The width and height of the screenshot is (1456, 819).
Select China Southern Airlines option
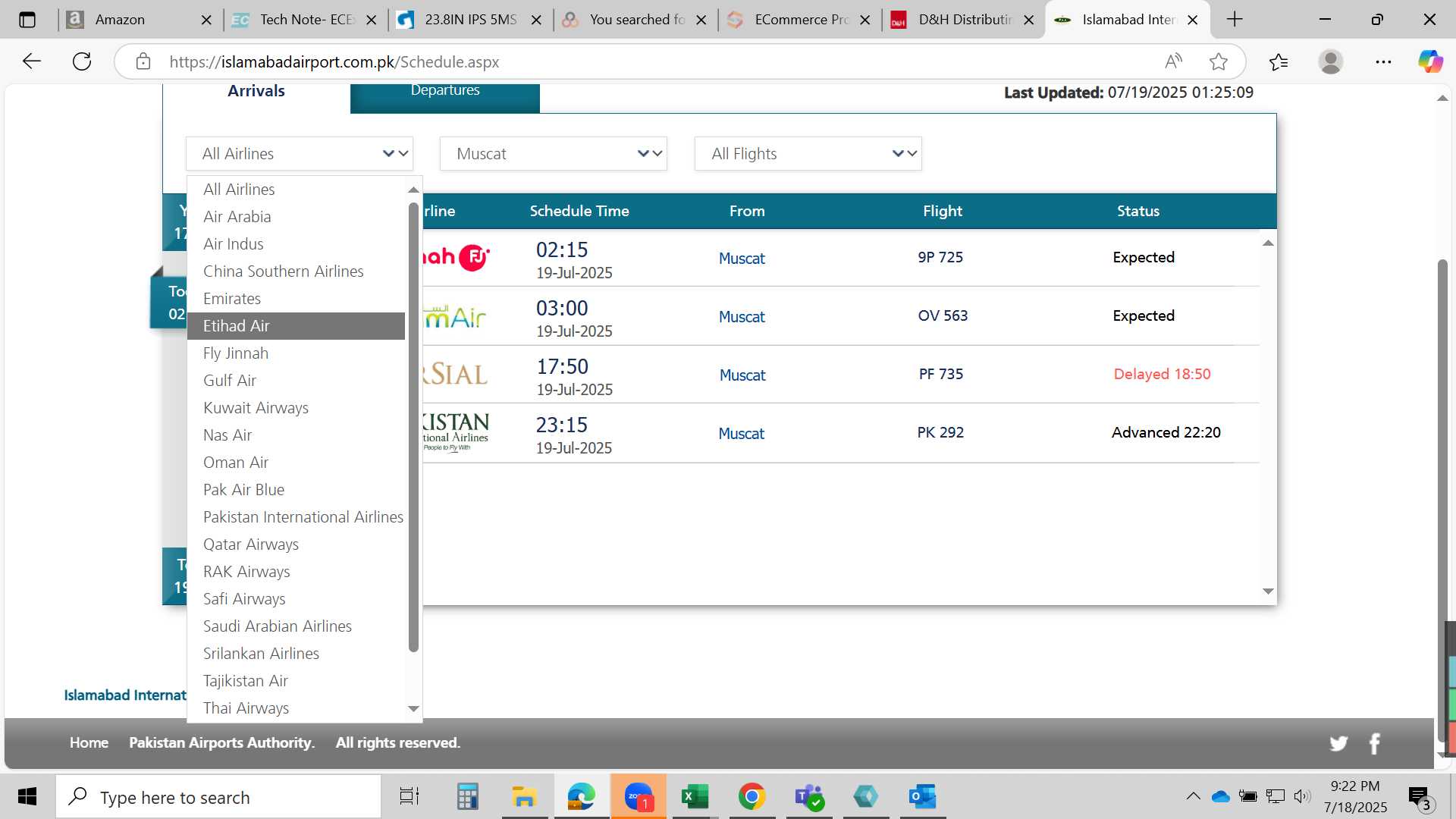click(x=296, y=271)
